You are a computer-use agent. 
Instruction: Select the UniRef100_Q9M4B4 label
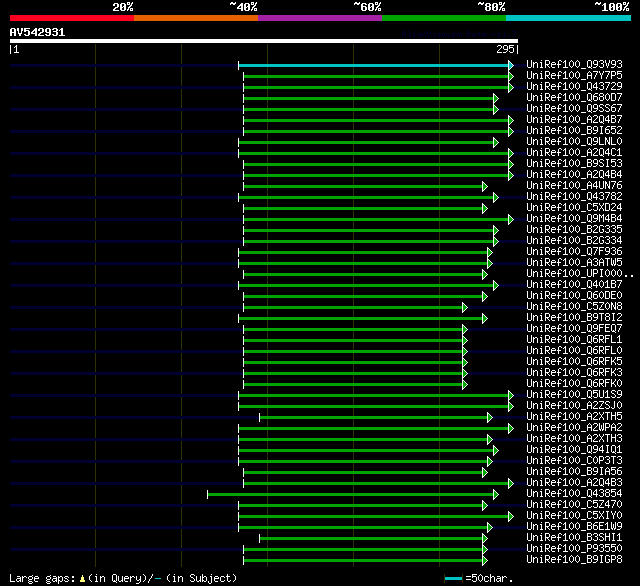[x=574, y=219]
